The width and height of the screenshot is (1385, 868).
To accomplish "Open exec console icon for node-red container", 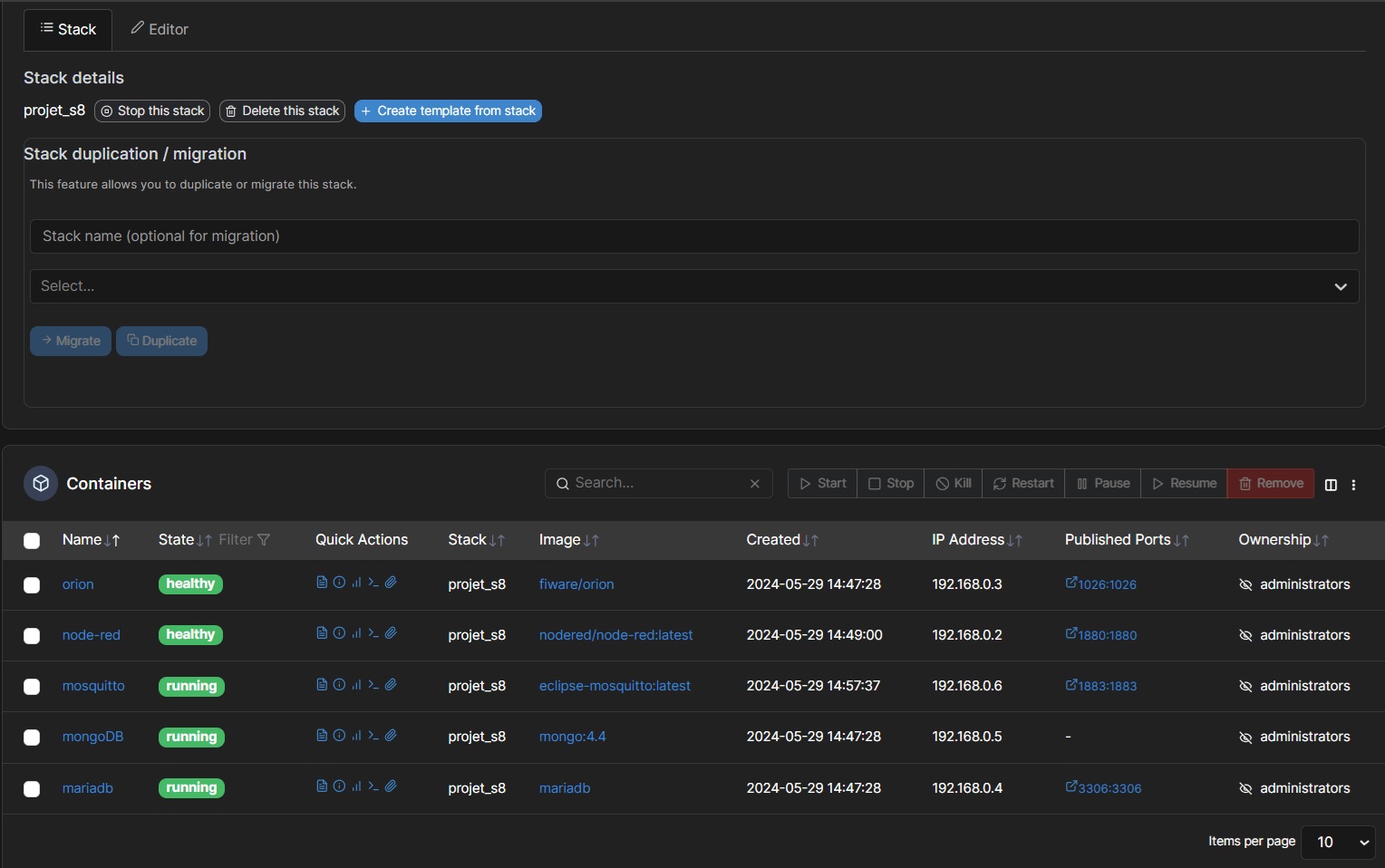I will pos(373,633).
